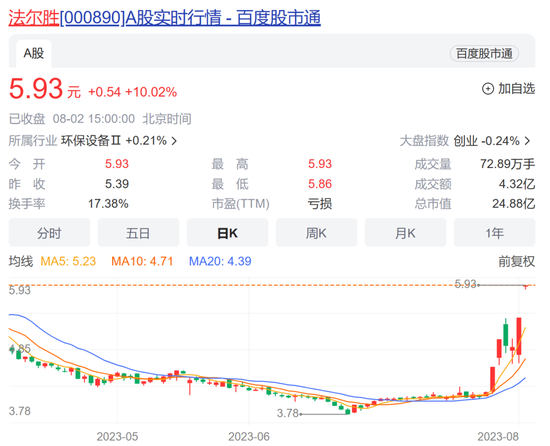The height and width of the screenshot is (446, 550).
Task: Click the +0.54 price change value
Action: pyautogui.click(x=105, y=92)
